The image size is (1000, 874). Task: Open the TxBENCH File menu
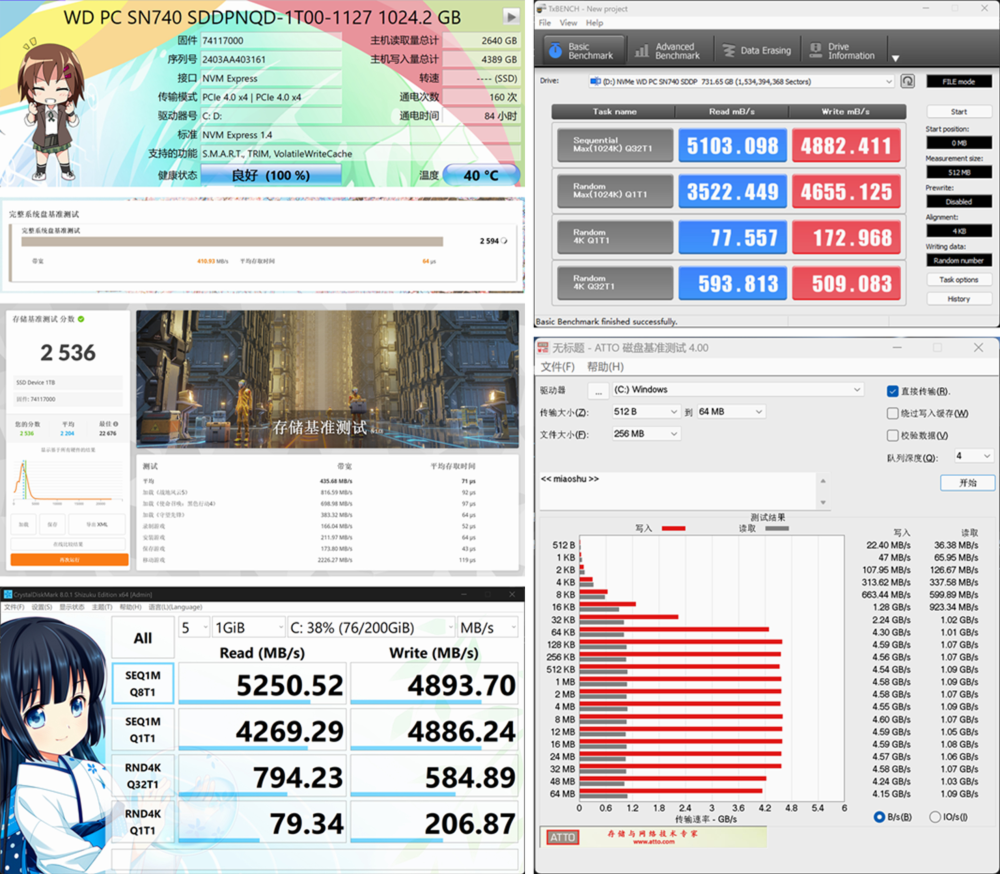click(x=545, y=22)
